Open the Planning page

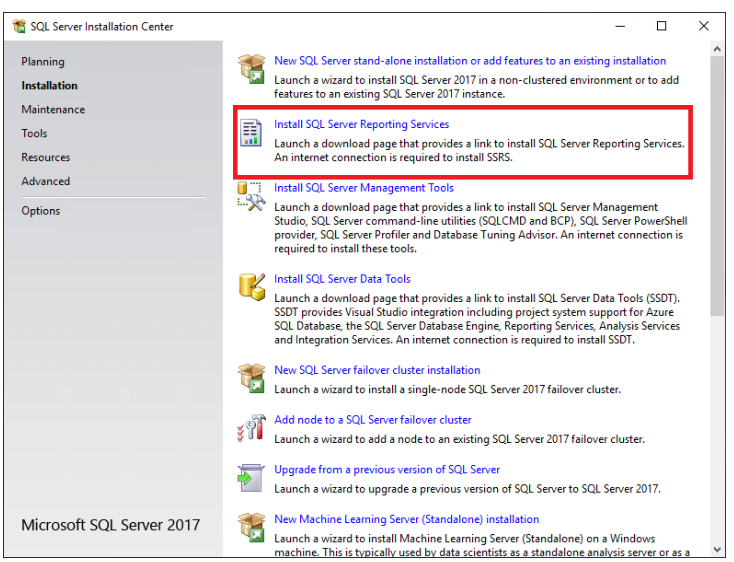tap(43, 62)
